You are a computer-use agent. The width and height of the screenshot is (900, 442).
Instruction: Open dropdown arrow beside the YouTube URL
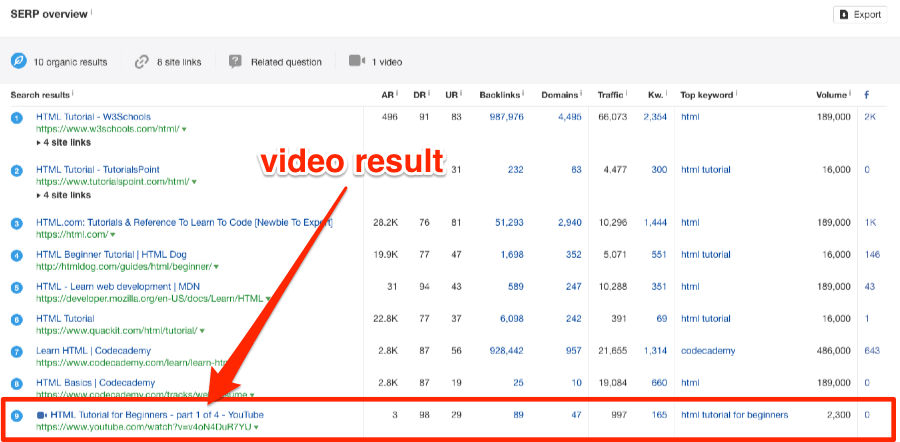257,428
